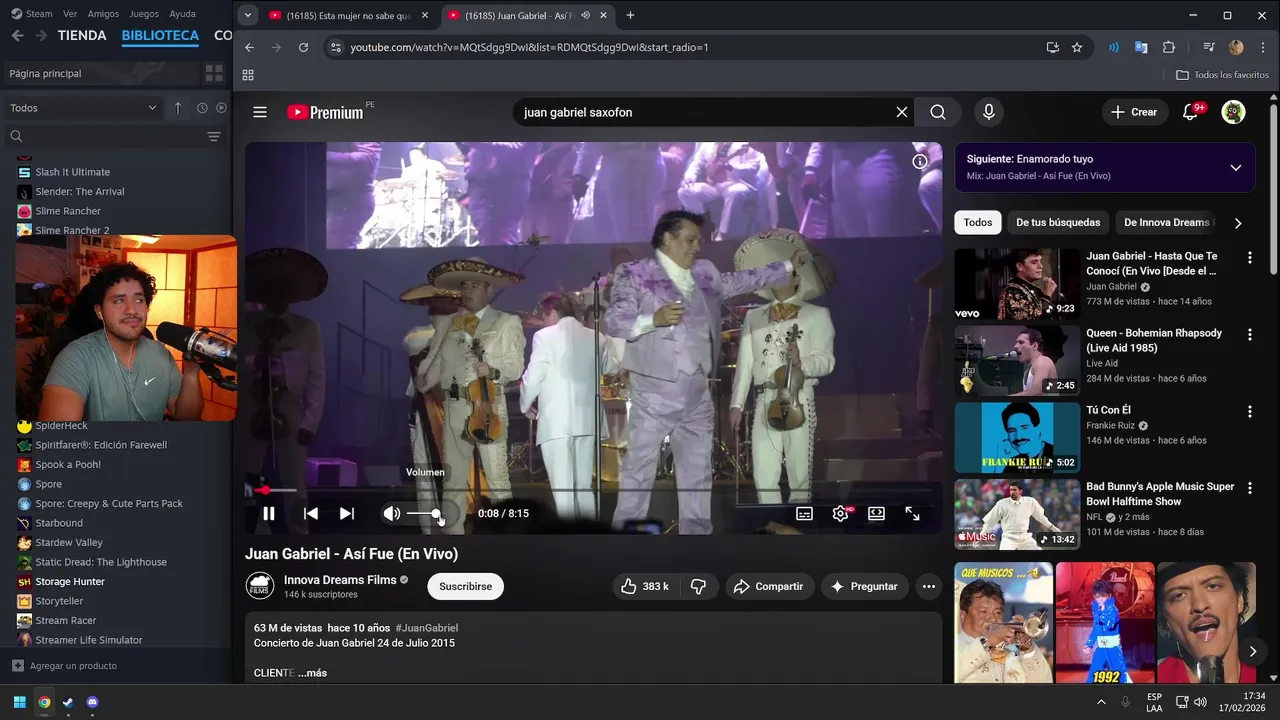The image size is (1280, 720).
Task: Seek along the video progress bar
Action: [x=593, y=490]
